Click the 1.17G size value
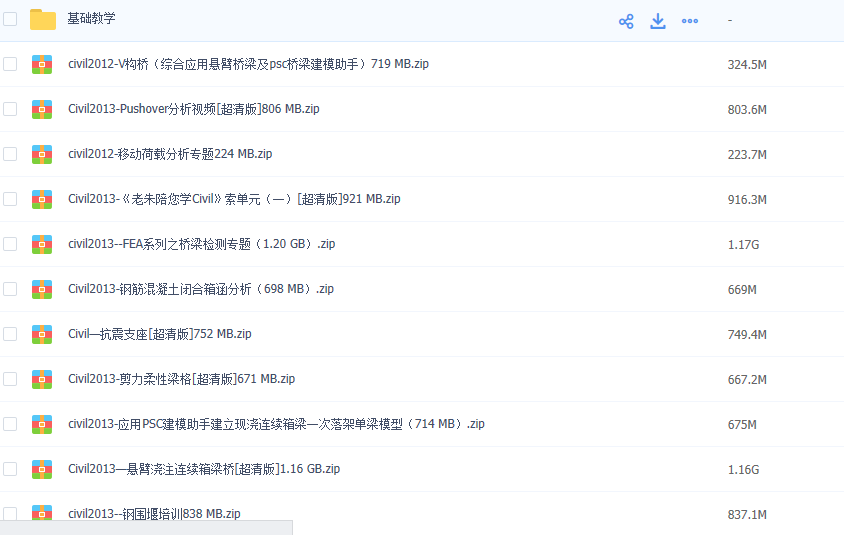Image resolution: width=844 pixels, height=535 pixels. pos(743,245)
